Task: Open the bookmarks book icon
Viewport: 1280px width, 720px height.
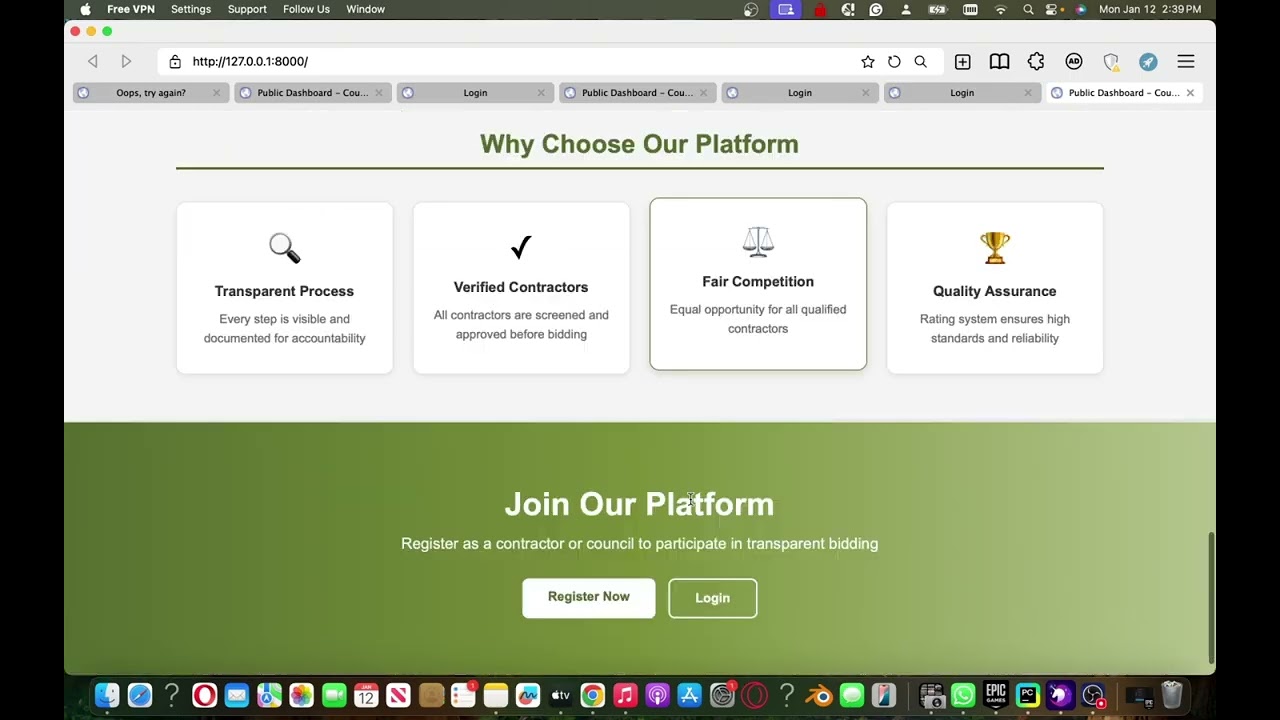Action: click(x=999, y=62)
